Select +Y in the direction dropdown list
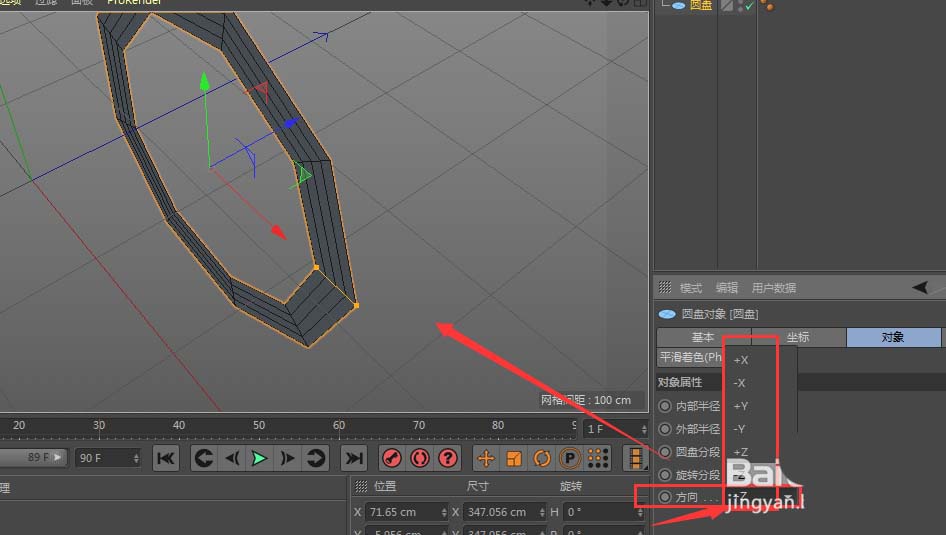946x535 pixels. (742, 406)
